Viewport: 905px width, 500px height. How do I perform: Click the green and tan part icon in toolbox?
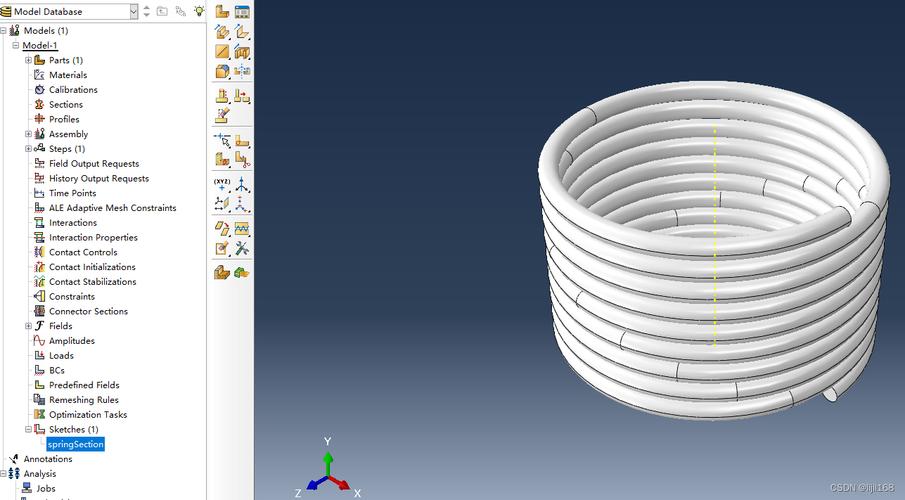point(242,273)
